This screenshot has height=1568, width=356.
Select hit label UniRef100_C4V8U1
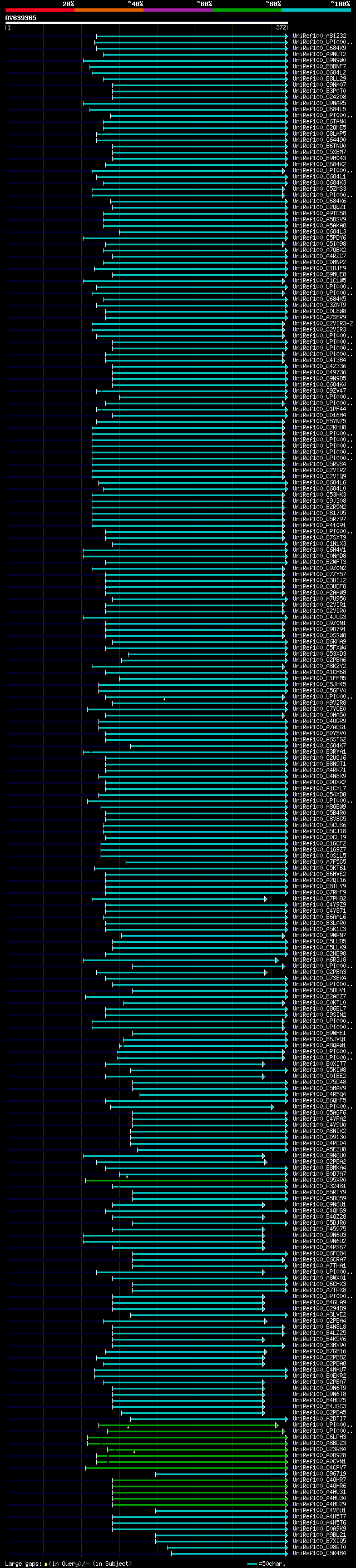coord(319,1510)
